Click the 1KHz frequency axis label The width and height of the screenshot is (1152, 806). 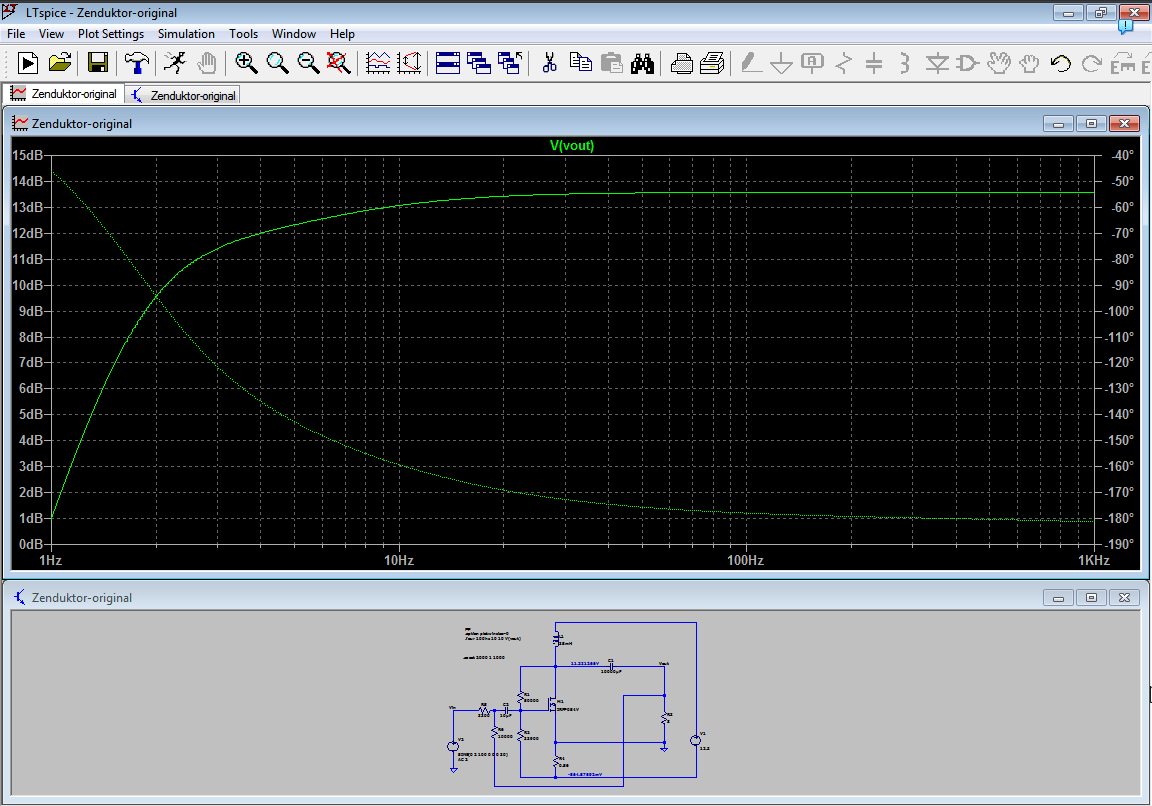coord(1094,561)
